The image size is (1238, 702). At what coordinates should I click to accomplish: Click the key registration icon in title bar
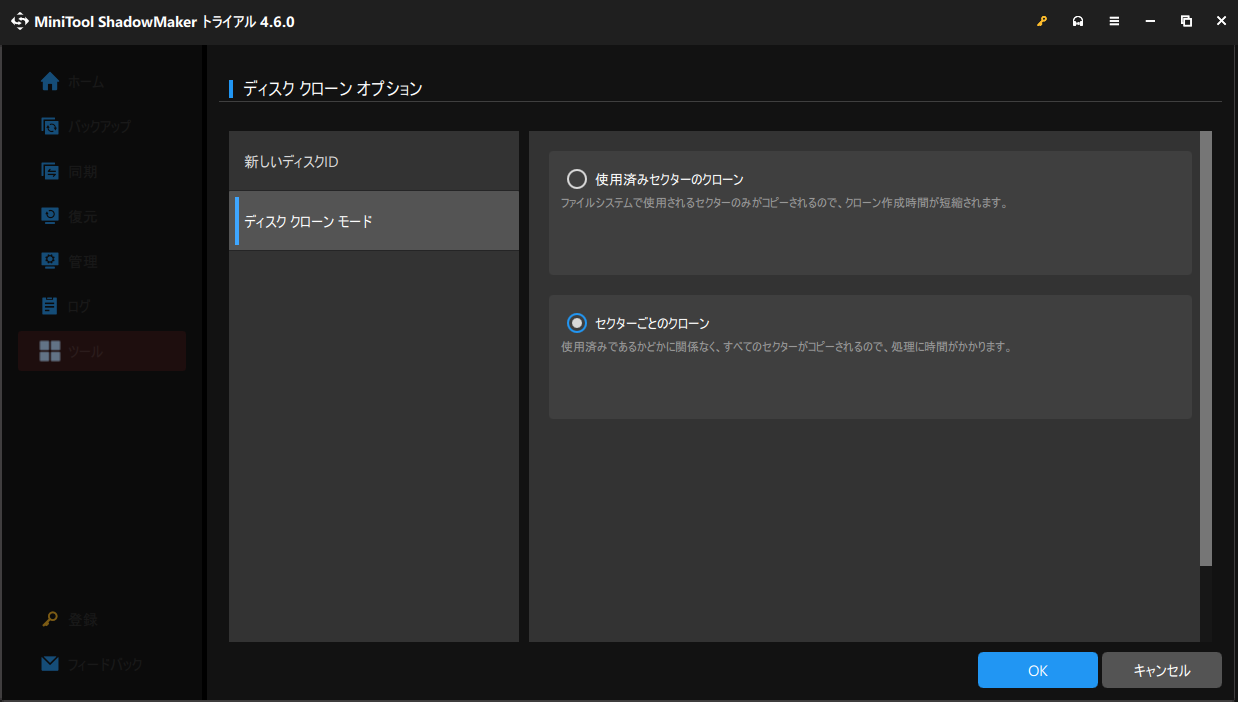coord(1042,21)
